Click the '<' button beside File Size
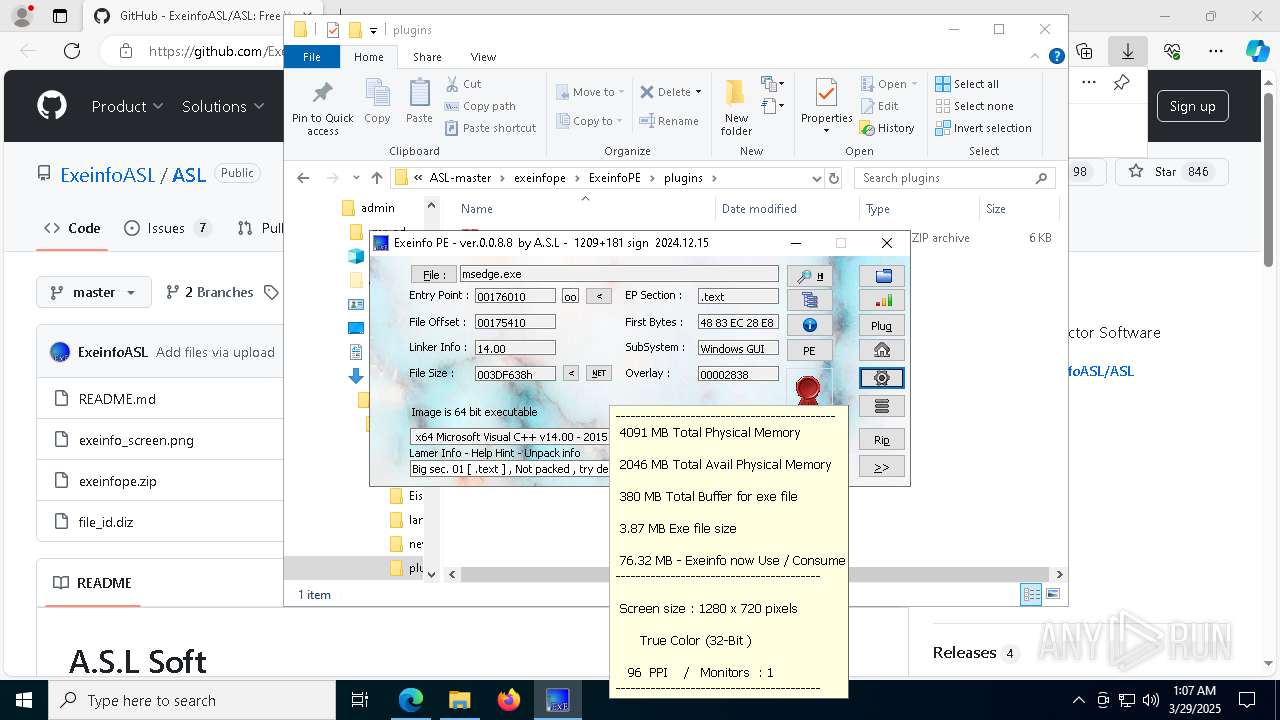 pos(570,373)
